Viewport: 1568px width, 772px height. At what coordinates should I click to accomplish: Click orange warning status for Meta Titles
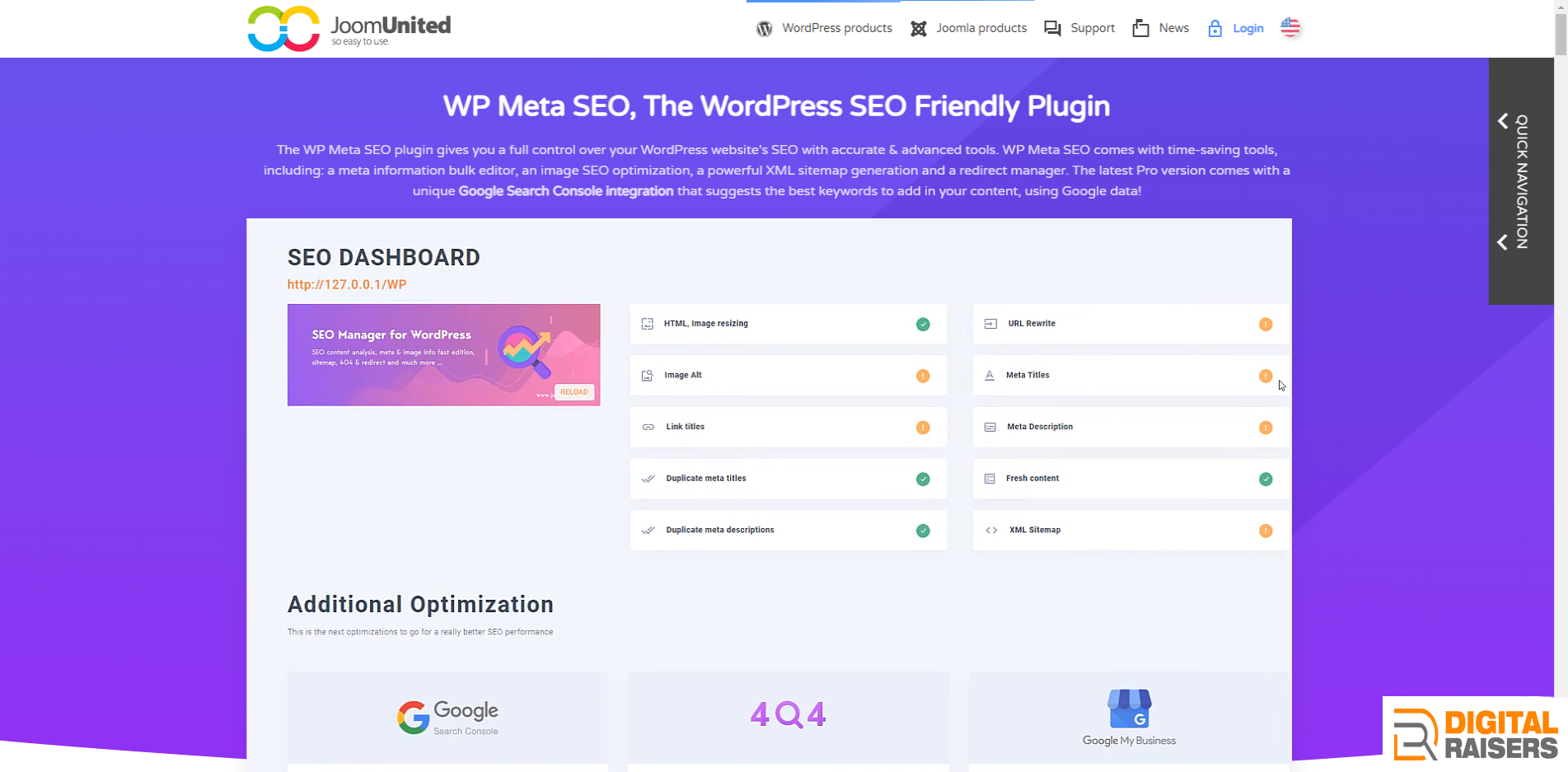pos(1266,376)
